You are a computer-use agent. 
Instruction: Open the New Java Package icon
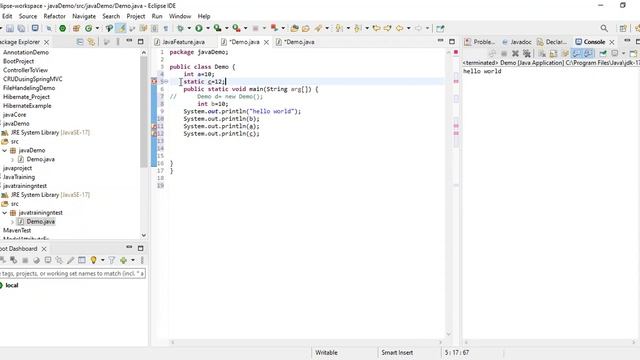point(76,28)
